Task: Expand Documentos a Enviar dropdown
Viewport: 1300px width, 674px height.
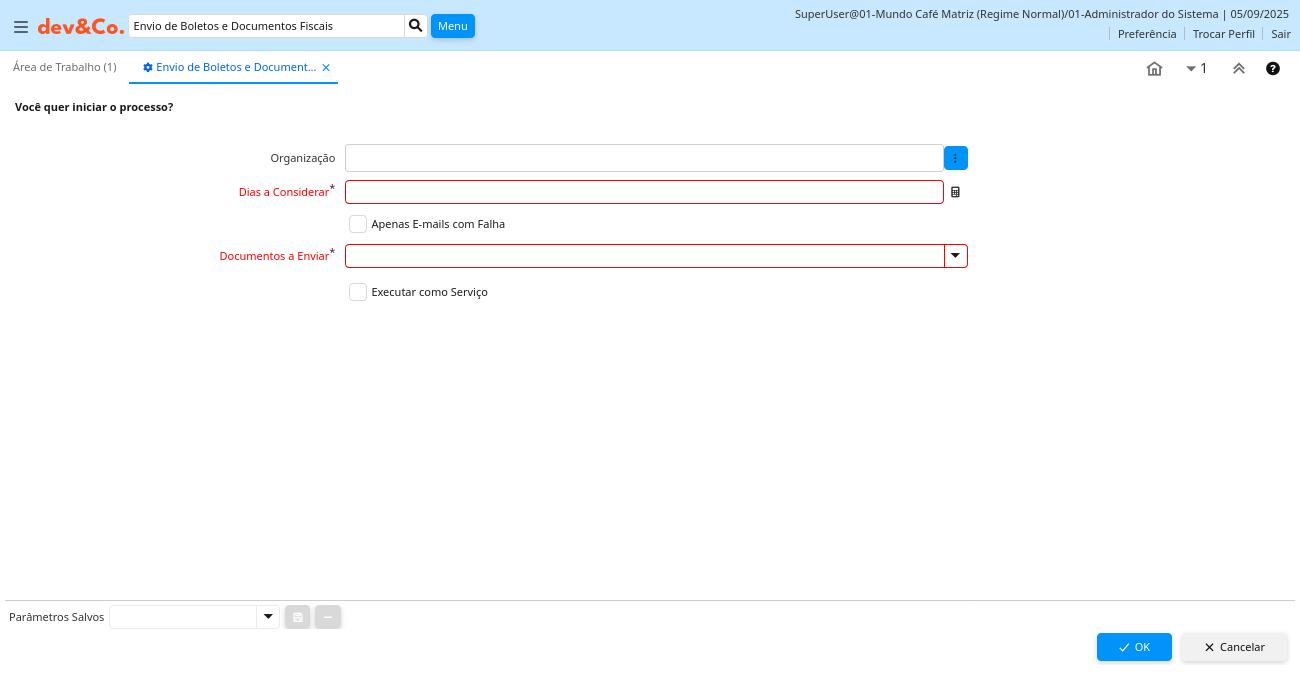Action: click(955, 256)
